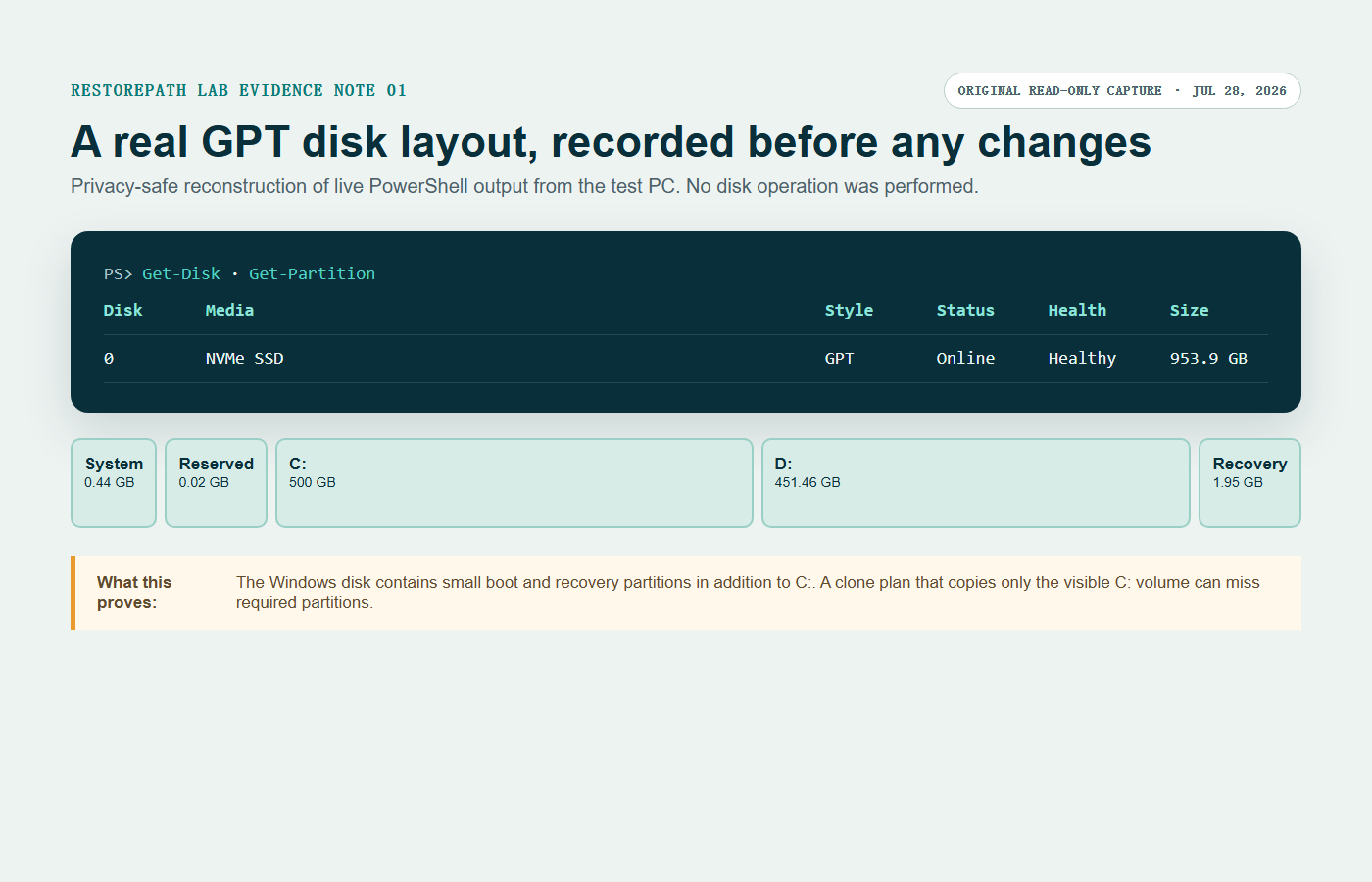The width and height of the screenshot is (1372, 882).
Task: Click the D: 451.46 GB partition block
Action: 976,483
